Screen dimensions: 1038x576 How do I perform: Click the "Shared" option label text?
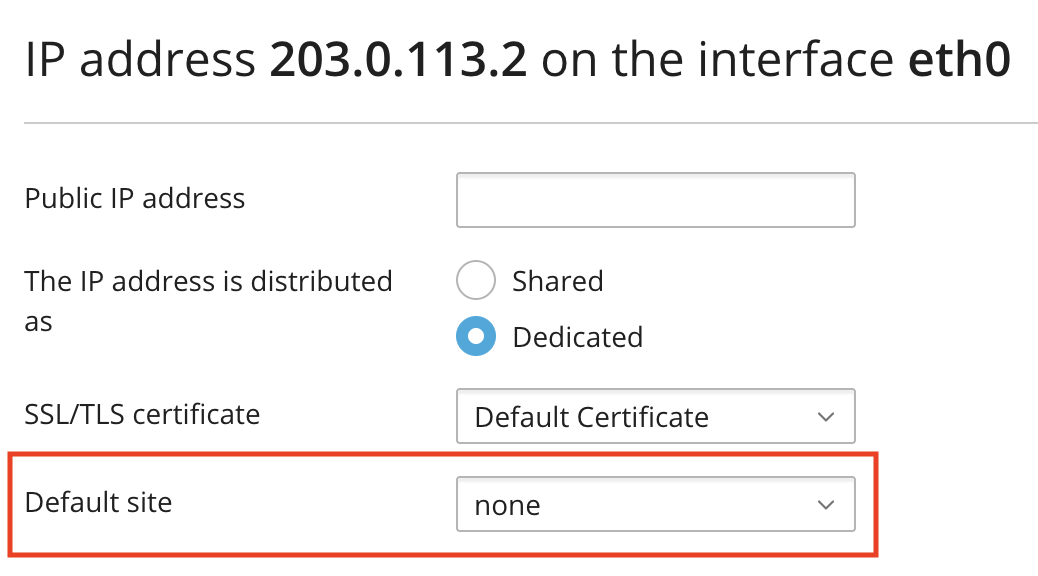[x=557, y=281]
